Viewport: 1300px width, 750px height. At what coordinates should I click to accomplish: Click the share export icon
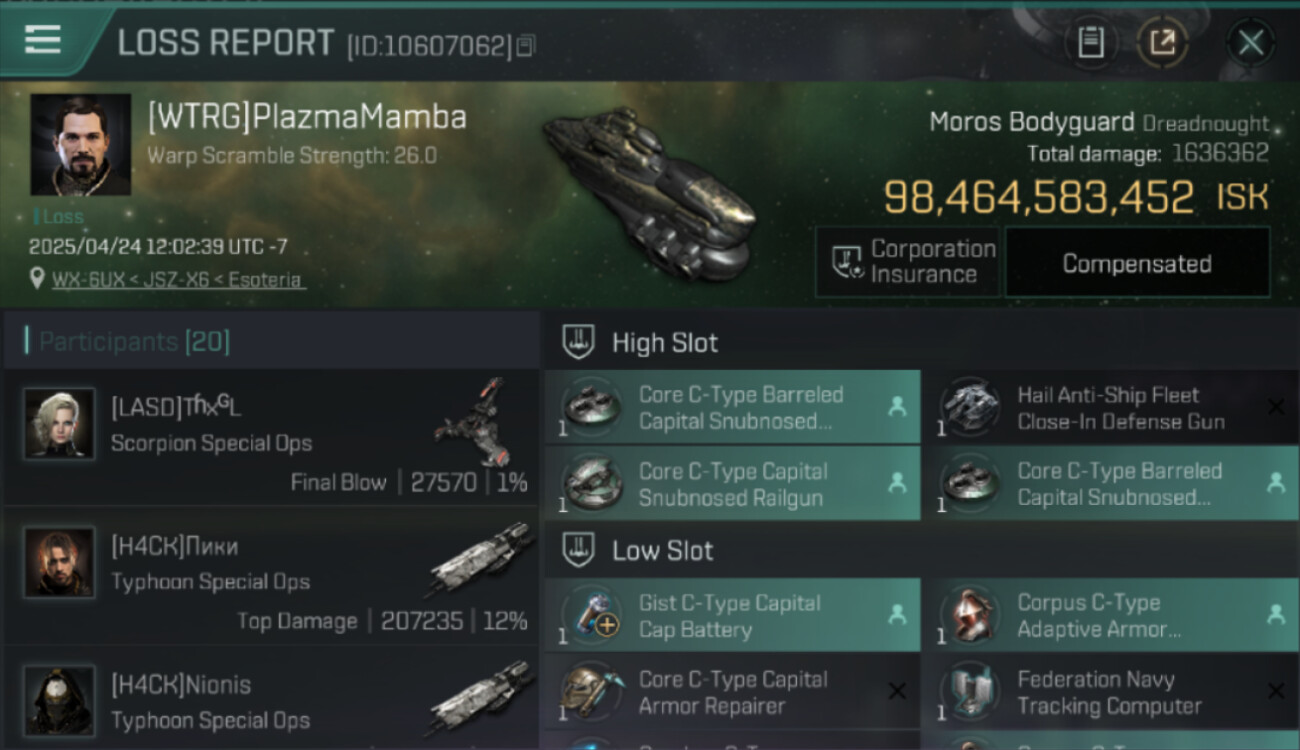[x=1162, y=43]
